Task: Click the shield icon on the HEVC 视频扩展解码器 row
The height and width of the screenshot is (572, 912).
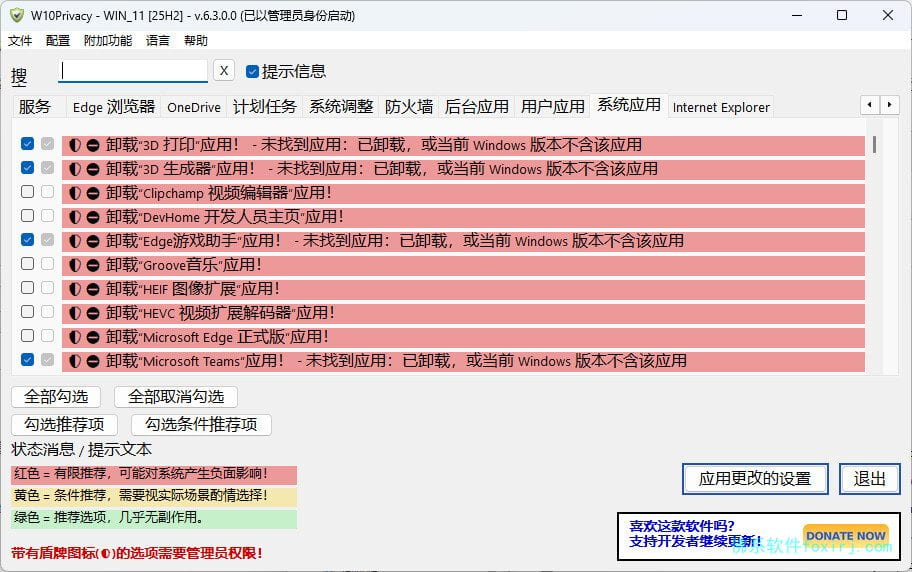Action: (x=74, y=313)
